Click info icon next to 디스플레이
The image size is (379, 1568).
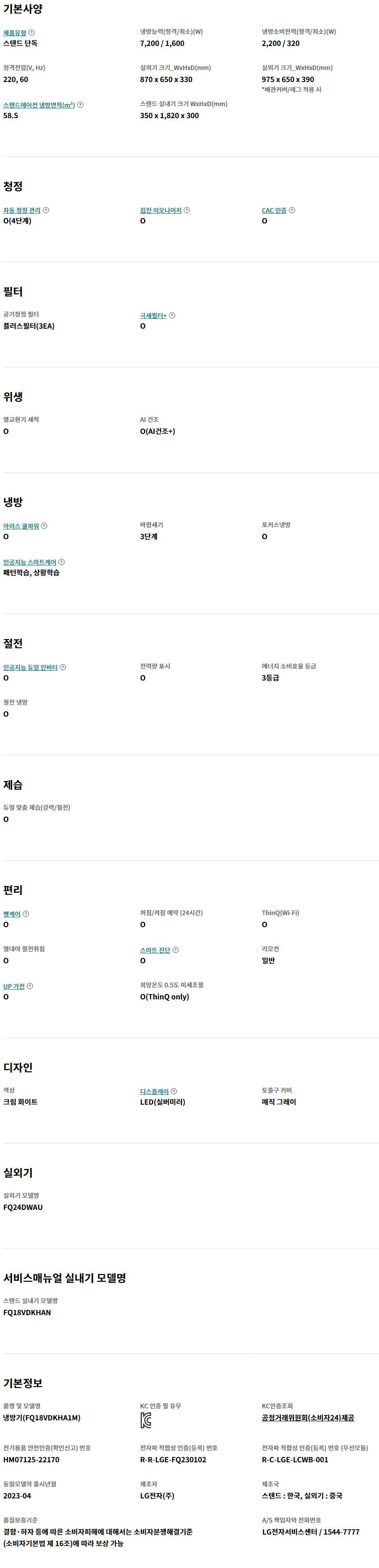(174, 1091)
